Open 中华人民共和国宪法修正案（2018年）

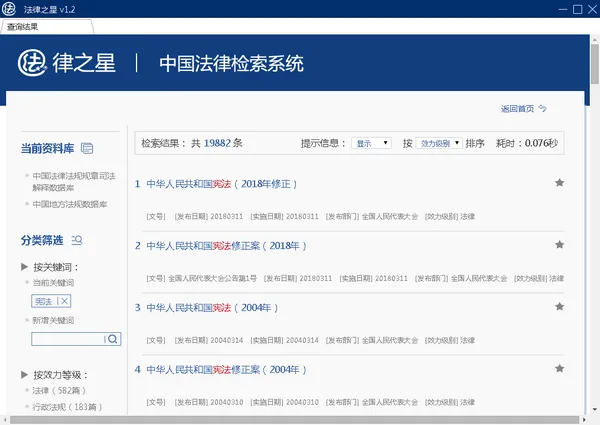(226, 246)
